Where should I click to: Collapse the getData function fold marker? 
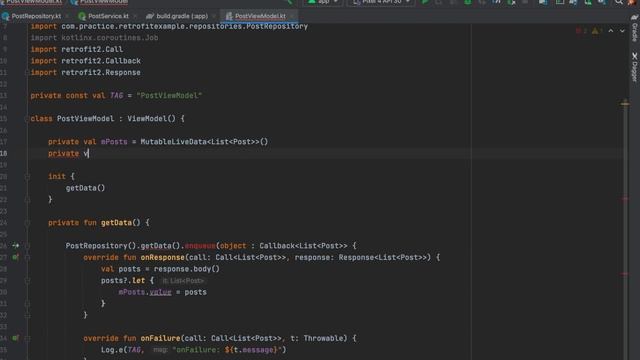tap(27, 223)
